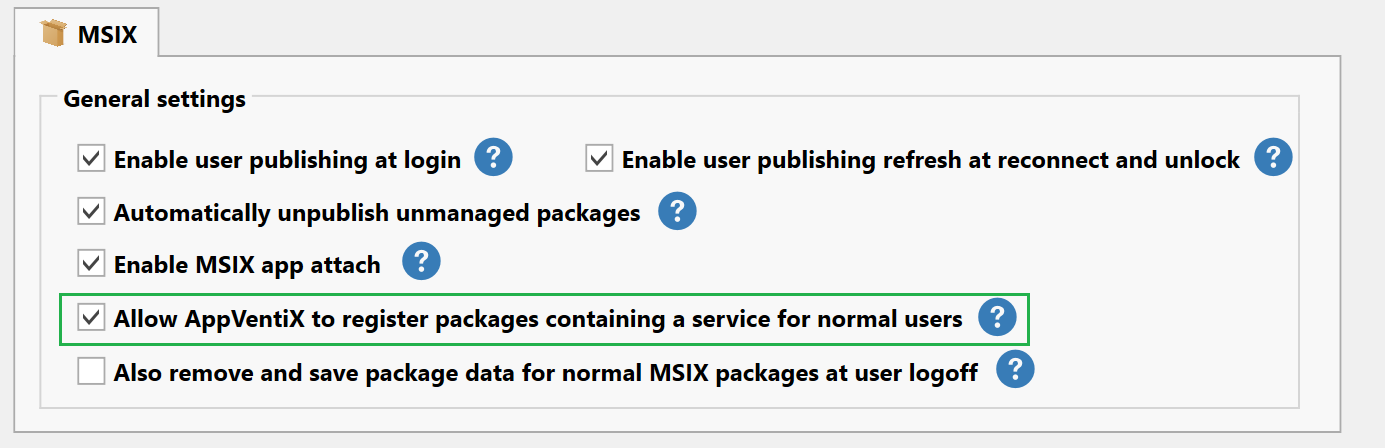Open help for registering packages containing a service
Screen dimensions: 1385x448
pyautogui.click(x=997, y=318)
